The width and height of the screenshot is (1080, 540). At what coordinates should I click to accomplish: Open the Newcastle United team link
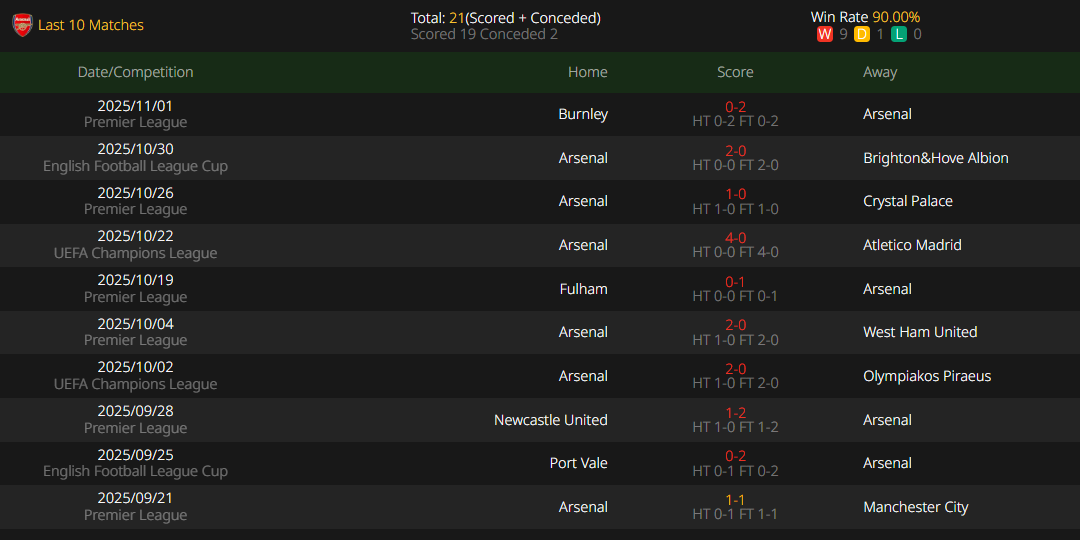tap(550, 420)
